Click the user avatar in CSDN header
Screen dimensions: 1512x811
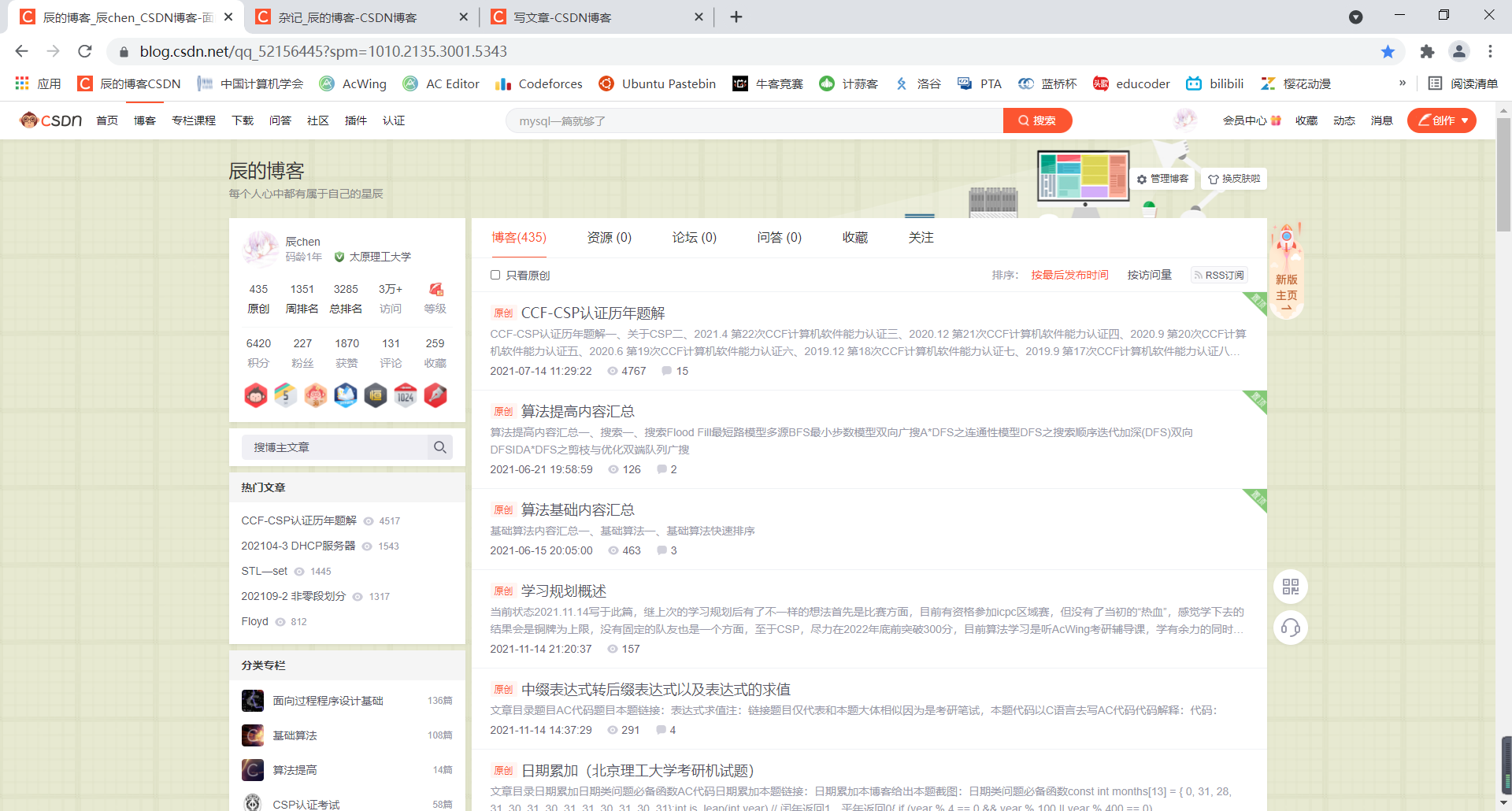point(1184,120)
